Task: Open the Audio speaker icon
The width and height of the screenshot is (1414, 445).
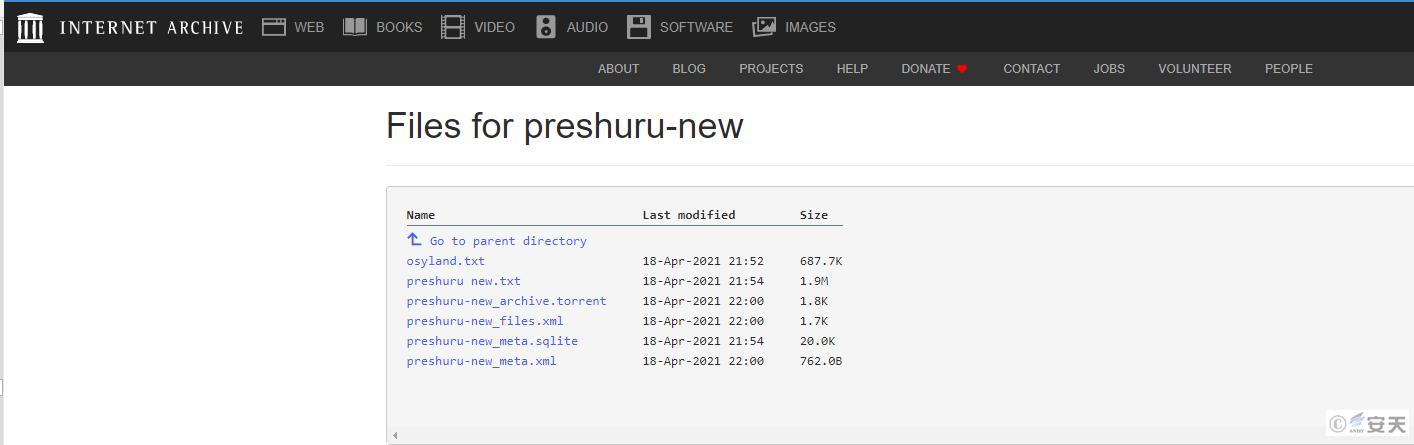Action: (x=545, y=27)
